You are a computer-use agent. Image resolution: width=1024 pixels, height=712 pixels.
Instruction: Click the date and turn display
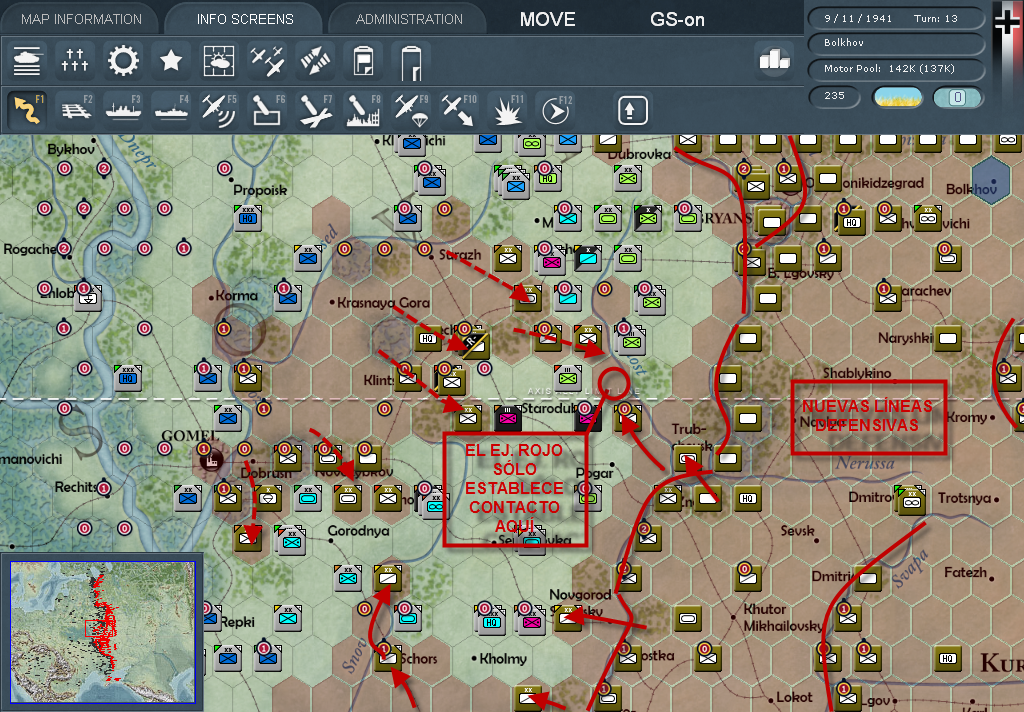coord(895,18)
